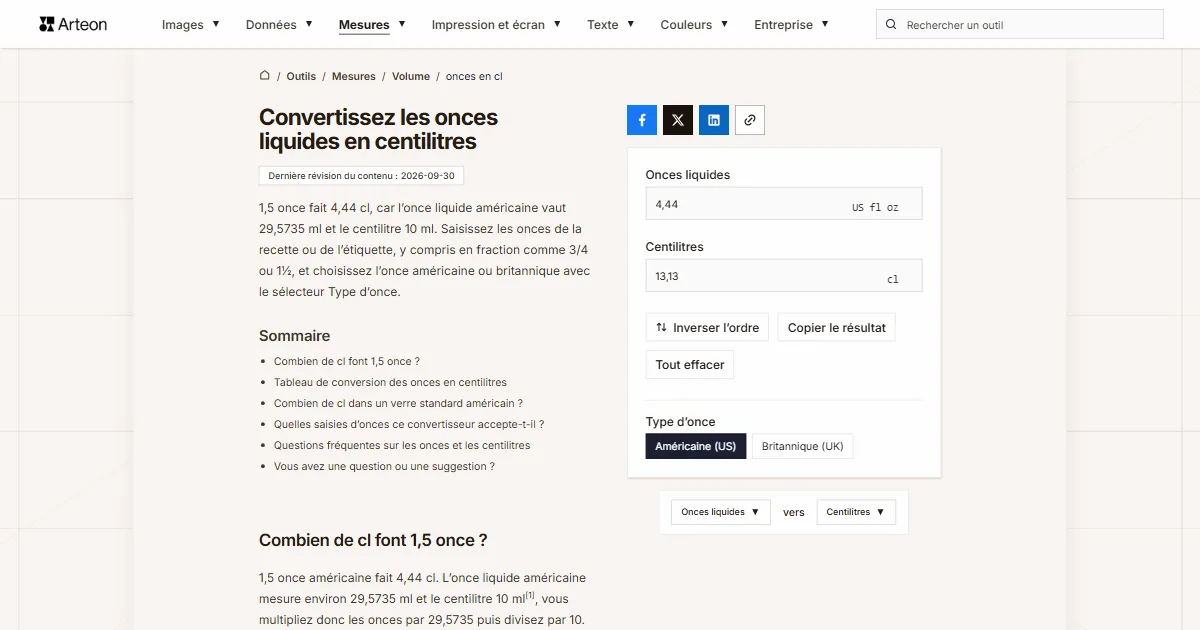Open the Volume breadcrumb link
This screenshot has width=1200, height=630.
click(411, 76)
